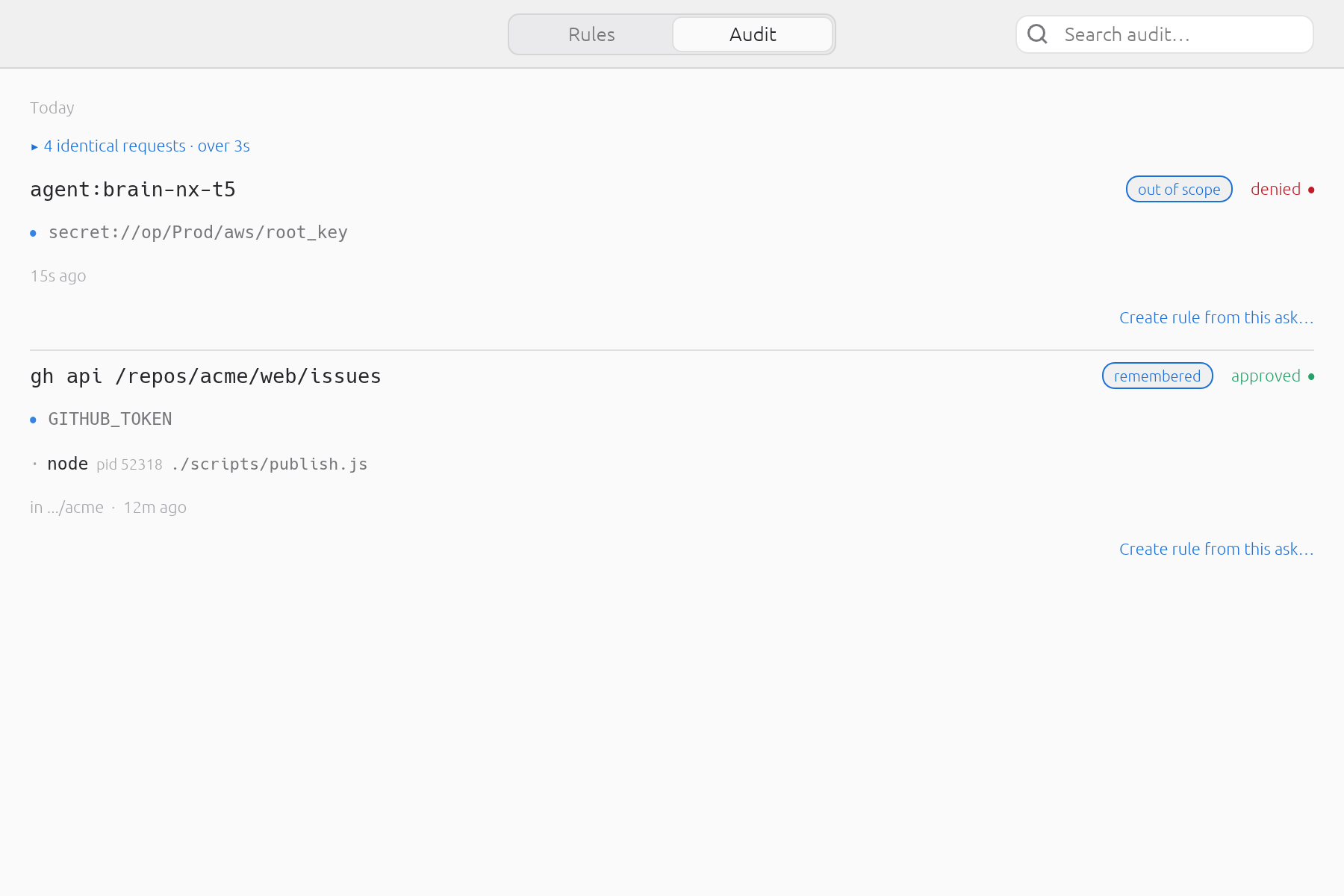
Task: Select the agent:brain-nx-t5 entry title
Action: point(133,190)
